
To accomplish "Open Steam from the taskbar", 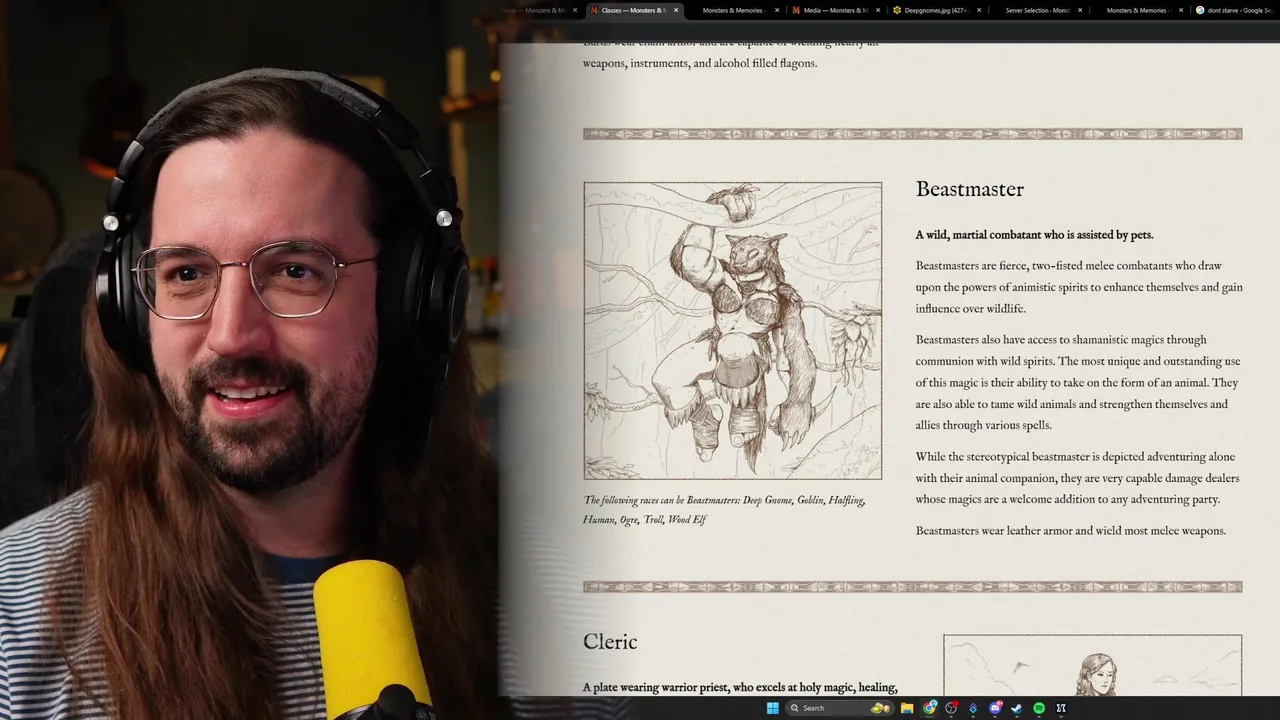I will (x=1016, y=708).
